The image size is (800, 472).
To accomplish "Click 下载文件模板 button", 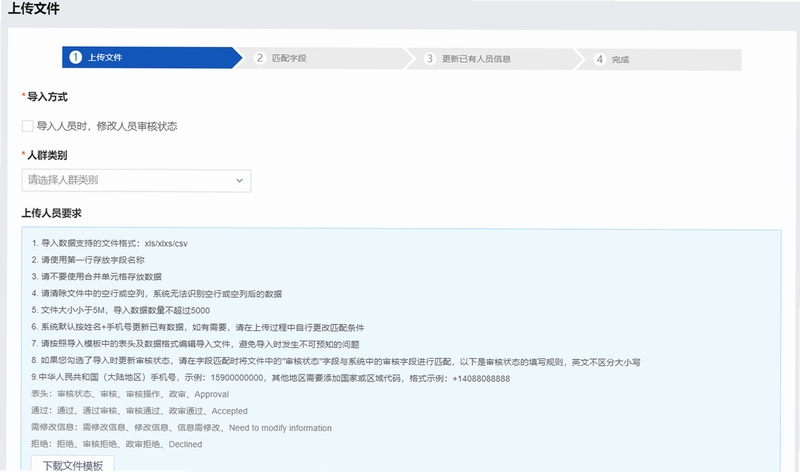I will point(72,465).
